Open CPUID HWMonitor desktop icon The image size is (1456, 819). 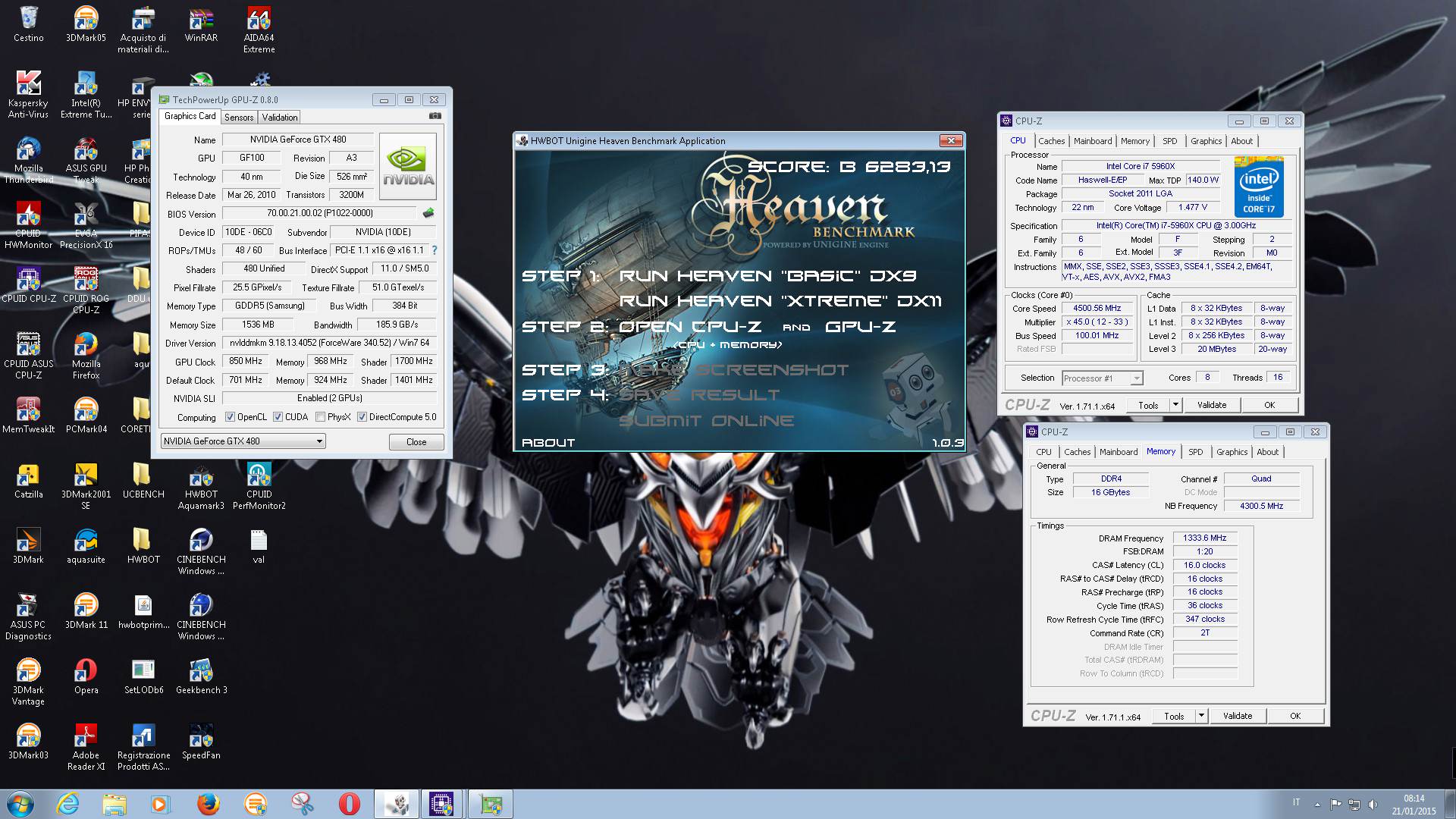coord(28,224)
